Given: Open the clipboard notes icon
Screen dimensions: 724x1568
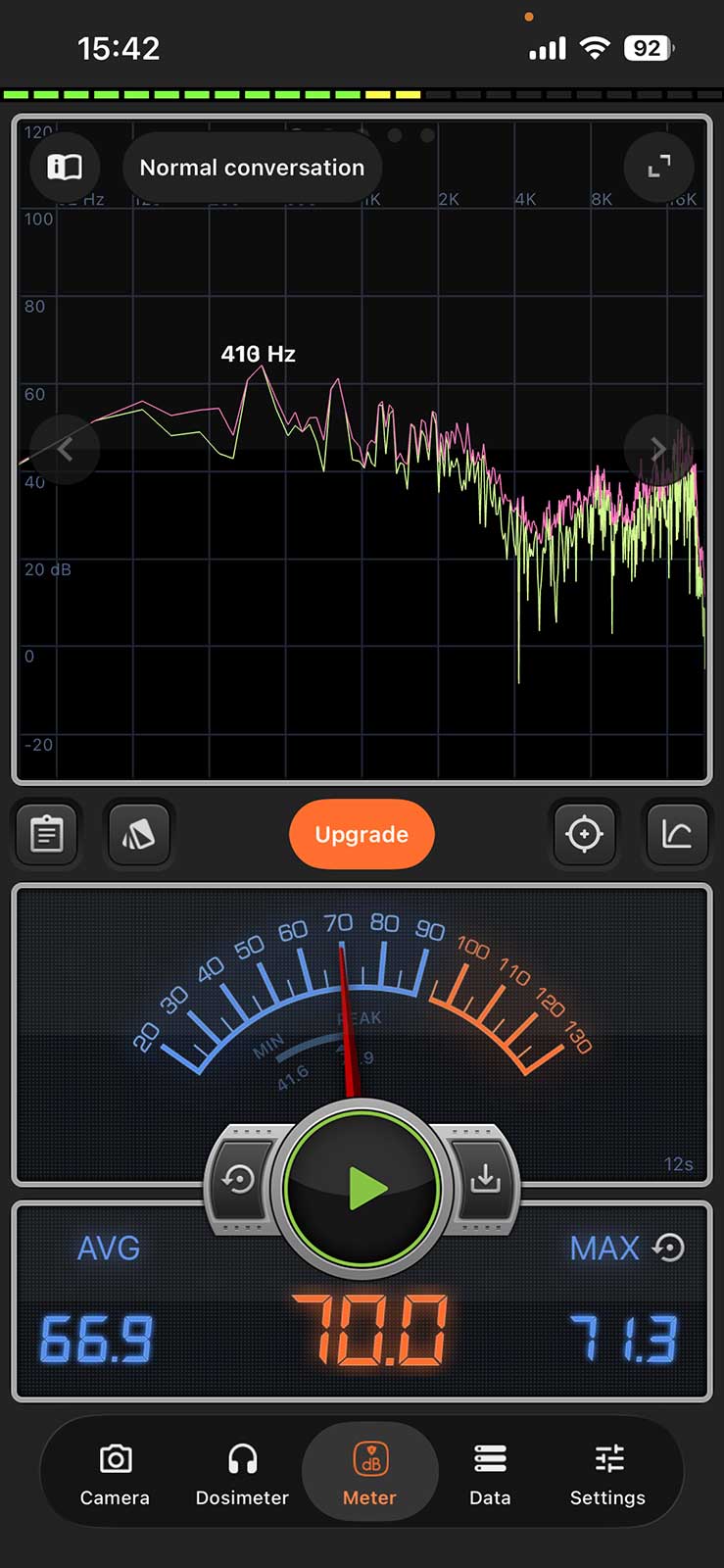Looking at the screenshot, I should tap(47, 834).
